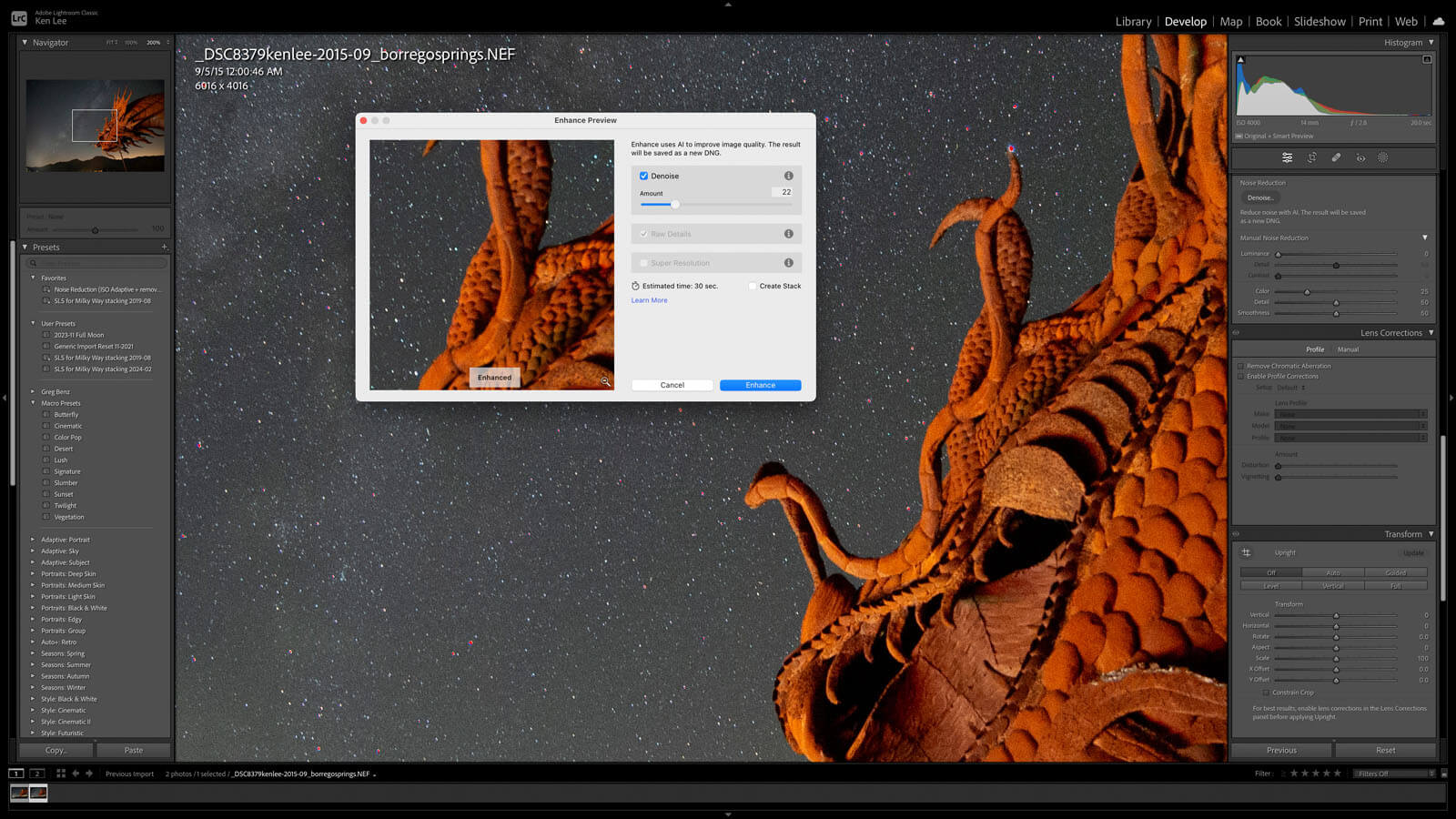Enable the Create Stack checkbox

tap(753, 286)
